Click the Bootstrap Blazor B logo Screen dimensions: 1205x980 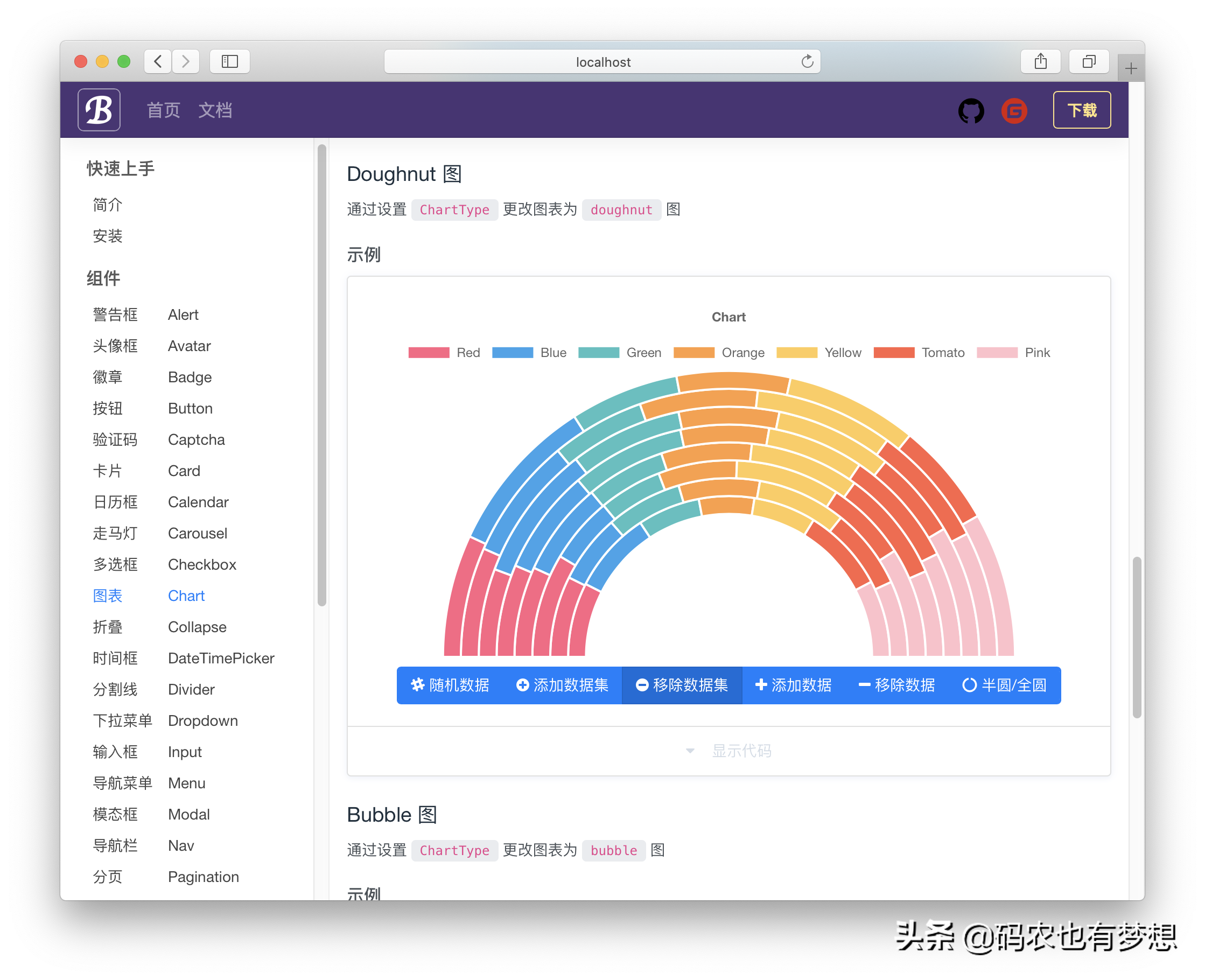(99, 110)
